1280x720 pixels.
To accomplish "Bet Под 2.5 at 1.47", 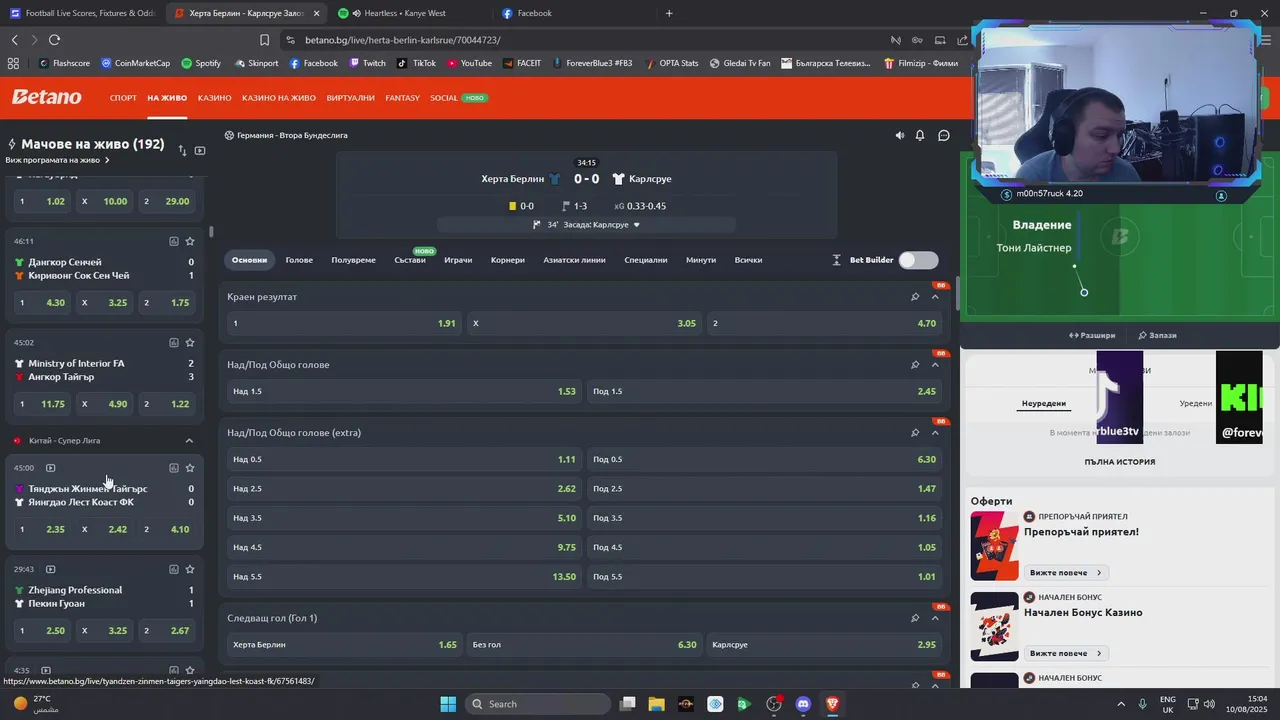I will [764, 489].
